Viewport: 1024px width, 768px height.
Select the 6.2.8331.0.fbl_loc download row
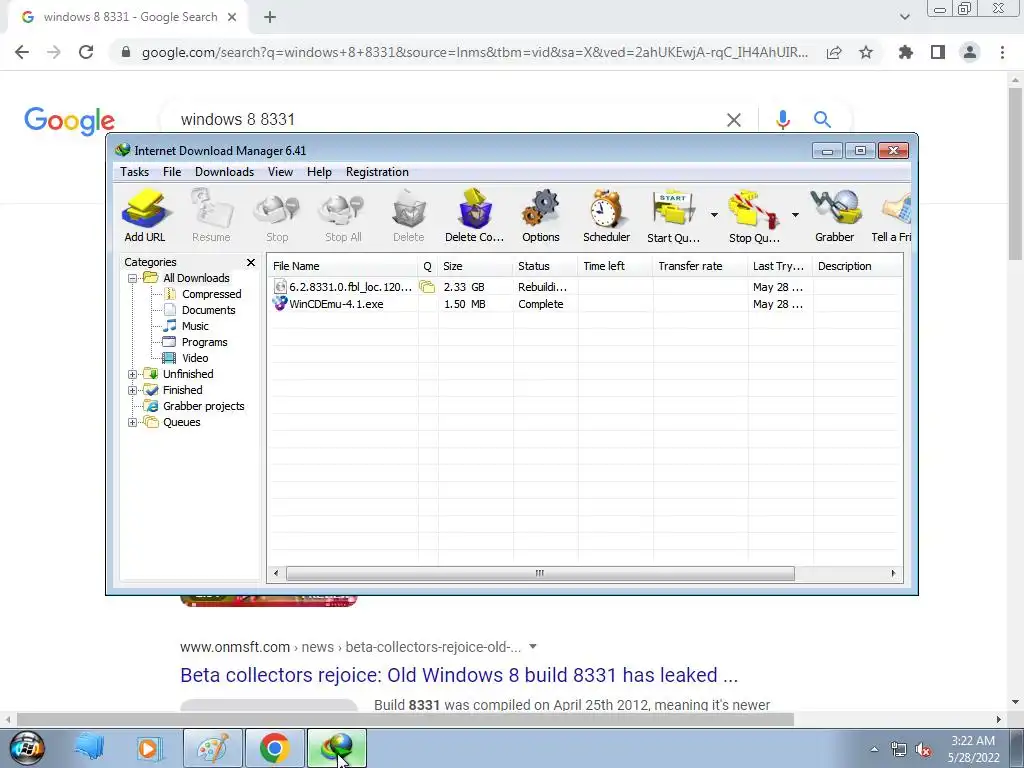pyautogui.click(x=585, y=287)
